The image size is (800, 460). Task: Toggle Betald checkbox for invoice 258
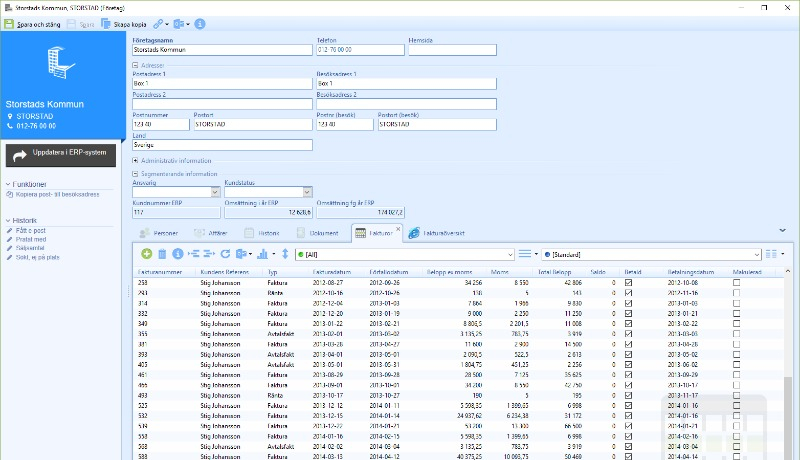click(x=629, y=283)
